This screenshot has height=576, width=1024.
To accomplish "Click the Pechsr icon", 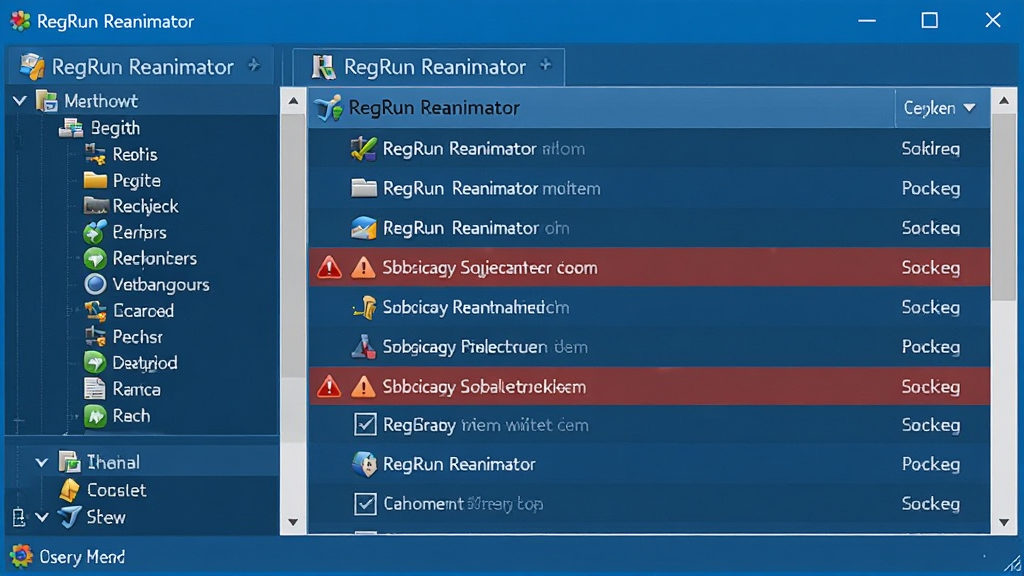I will (95, 337).
